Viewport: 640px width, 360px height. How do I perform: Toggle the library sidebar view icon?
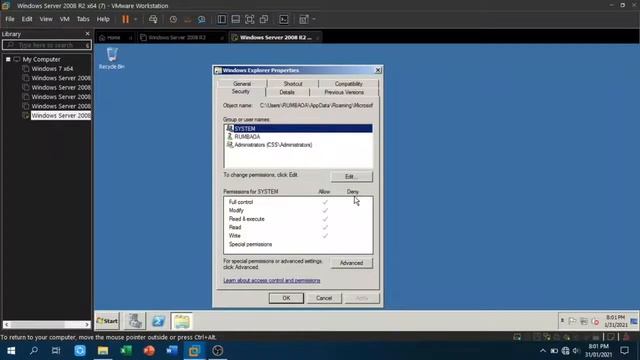(x=221, y=19)
